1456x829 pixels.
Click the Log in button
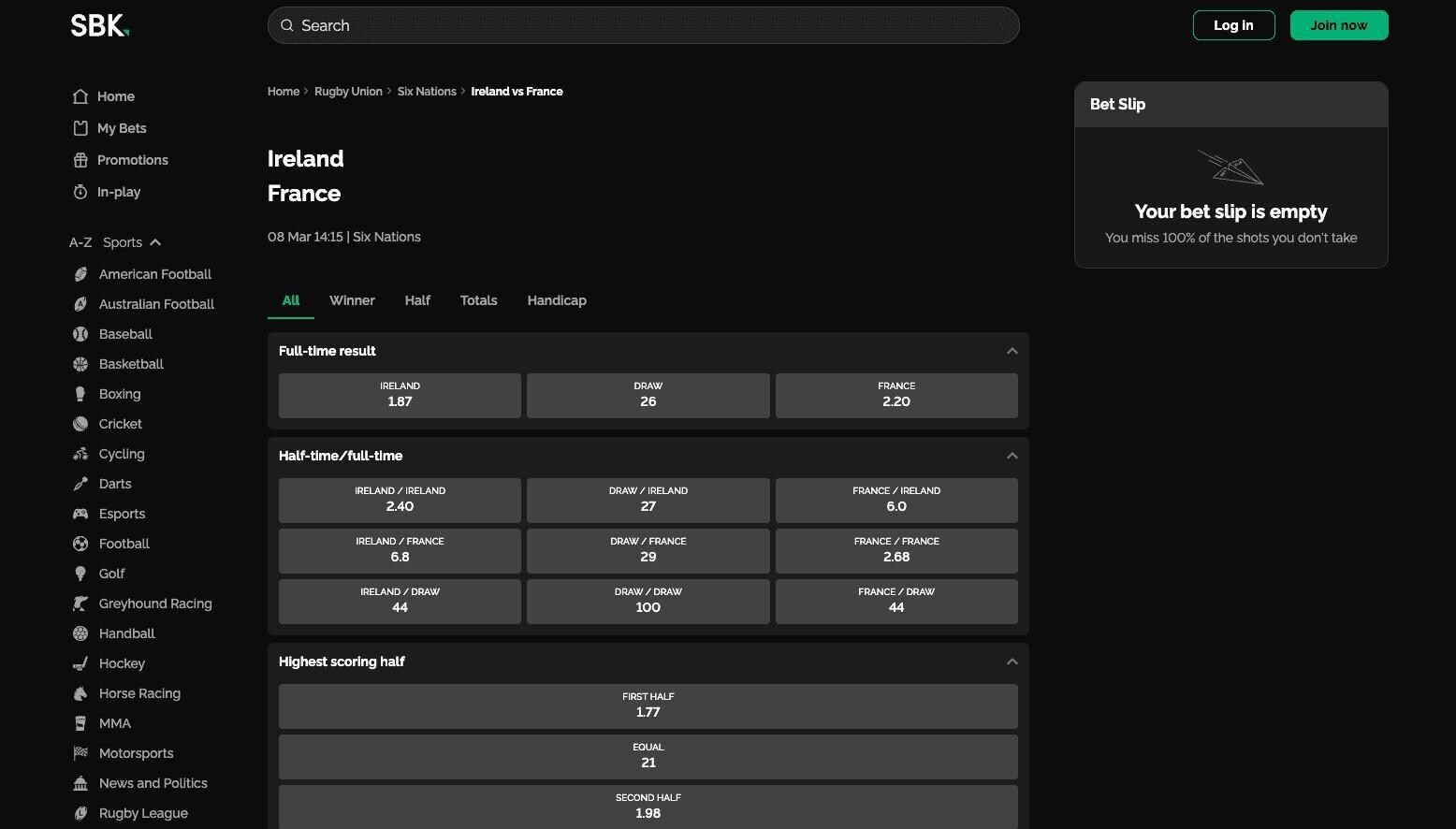pyautogui.click(x=1233, y=25)
